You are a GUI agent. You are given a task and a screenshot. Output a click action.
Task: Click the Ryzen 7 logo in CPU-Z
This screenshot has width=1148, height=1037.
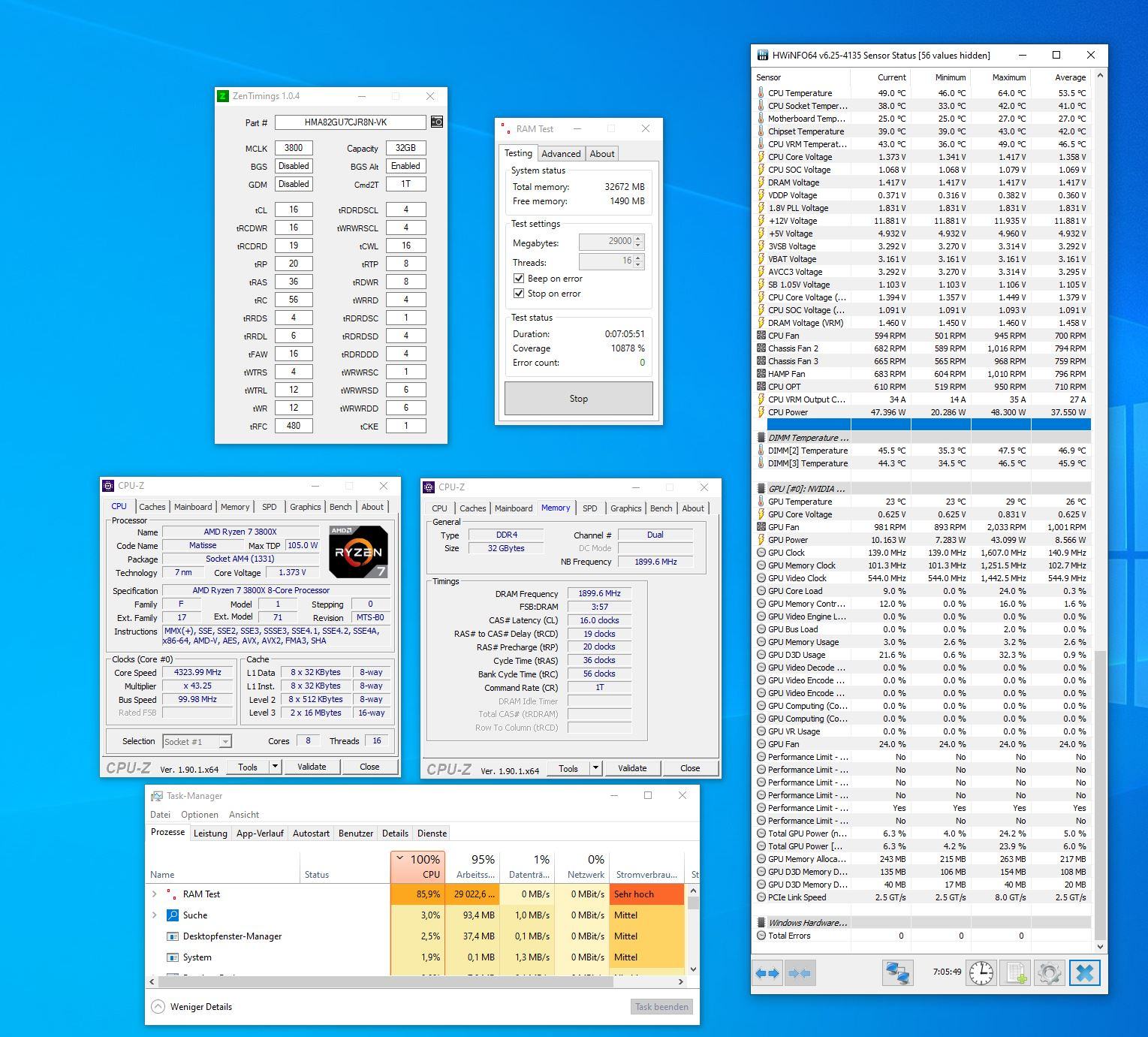point(359,552)
